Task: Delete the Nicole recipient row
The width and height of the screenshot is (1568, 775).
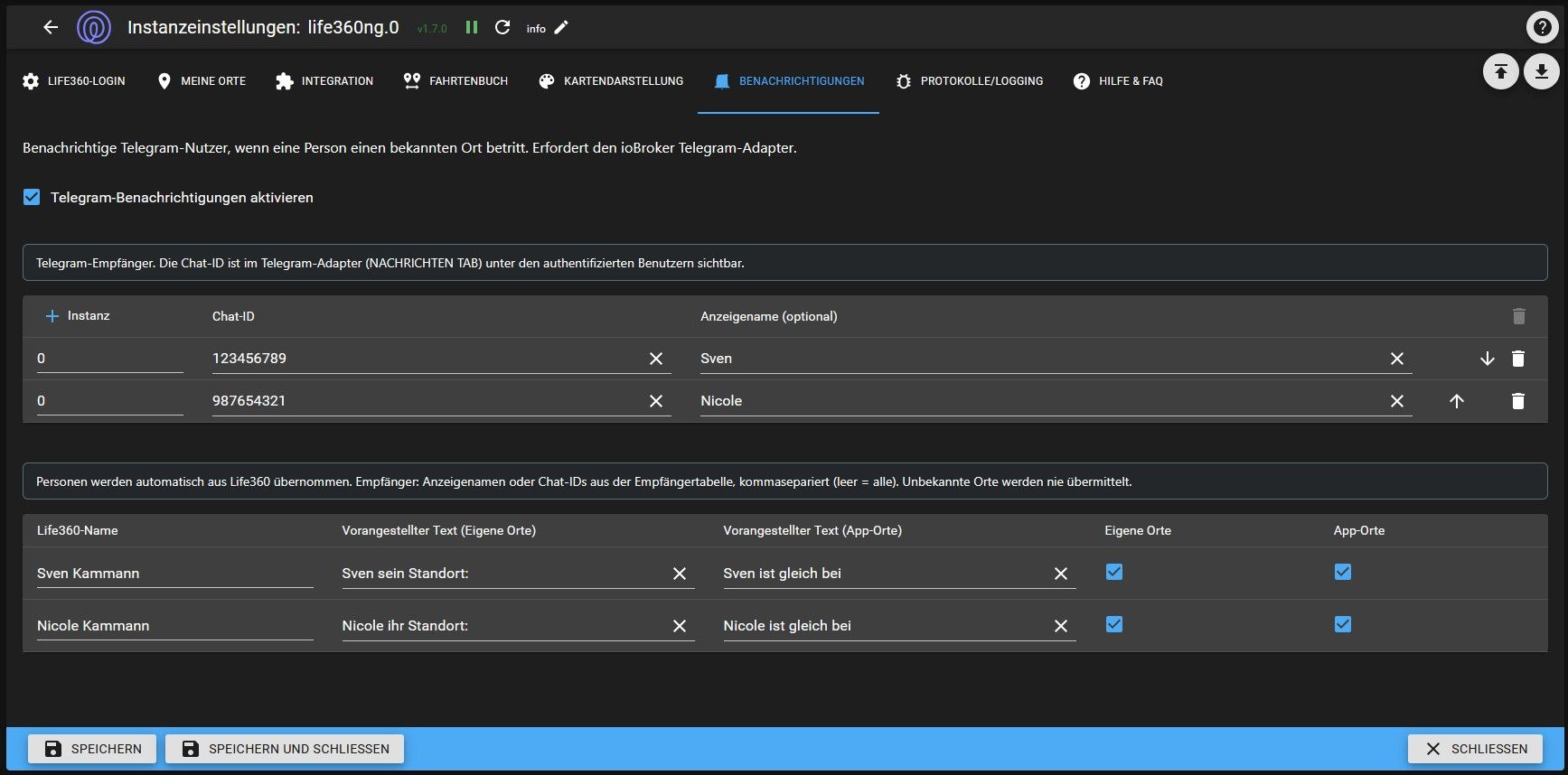Action: pos(1518,401)
